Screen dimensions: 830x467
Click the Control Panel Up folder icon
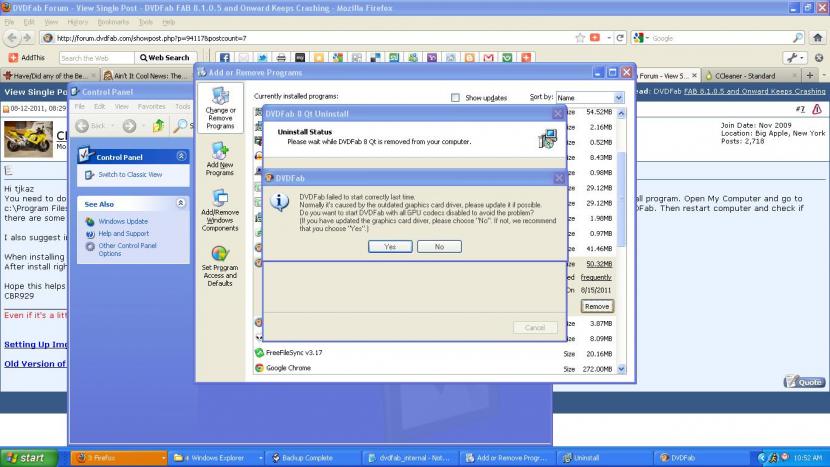coord(159,126)
